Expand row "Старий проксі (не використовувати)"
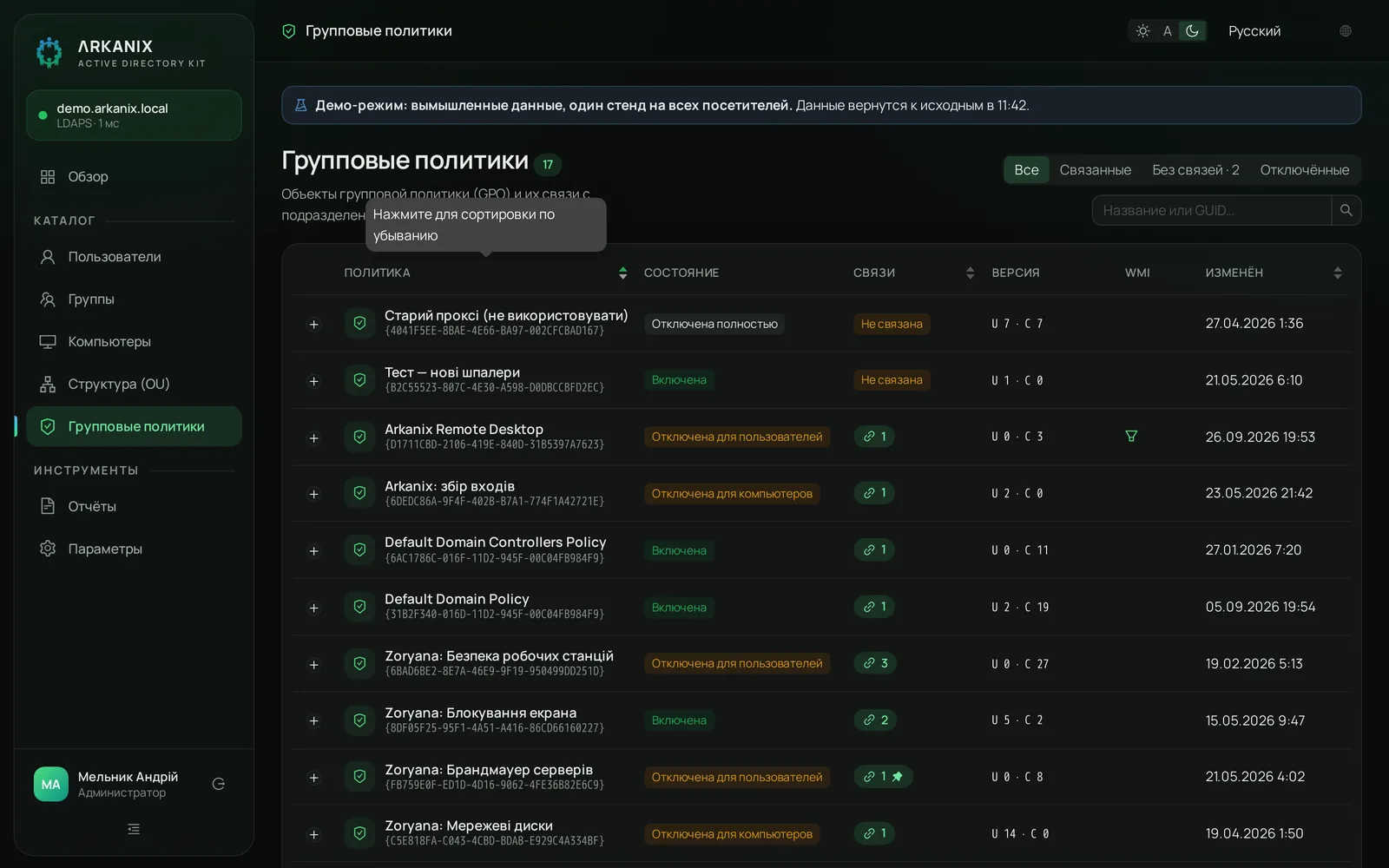The width and height of the screenshot is (1389, 868). pos(314,325)
